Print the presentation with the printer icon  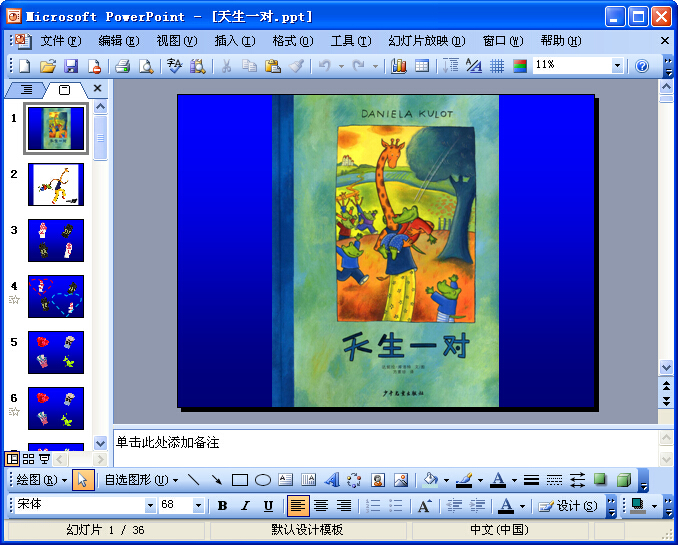point(122,66)
